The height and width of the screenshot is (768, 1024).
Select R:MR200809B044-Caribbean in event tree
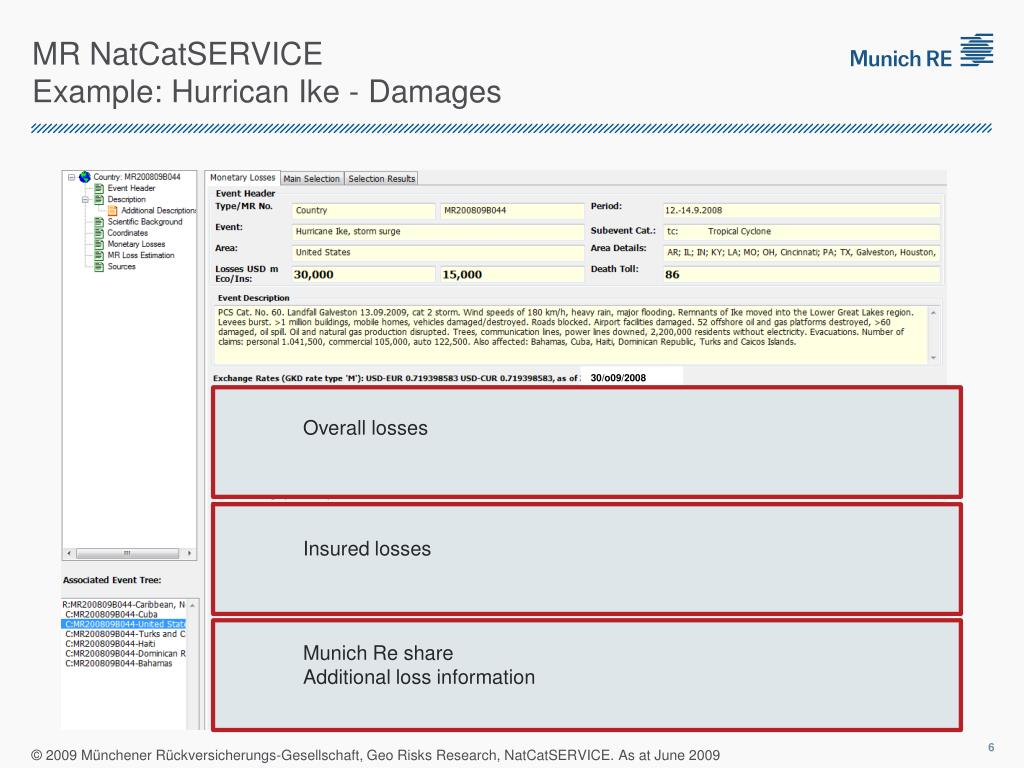click(x=123, y=605)
